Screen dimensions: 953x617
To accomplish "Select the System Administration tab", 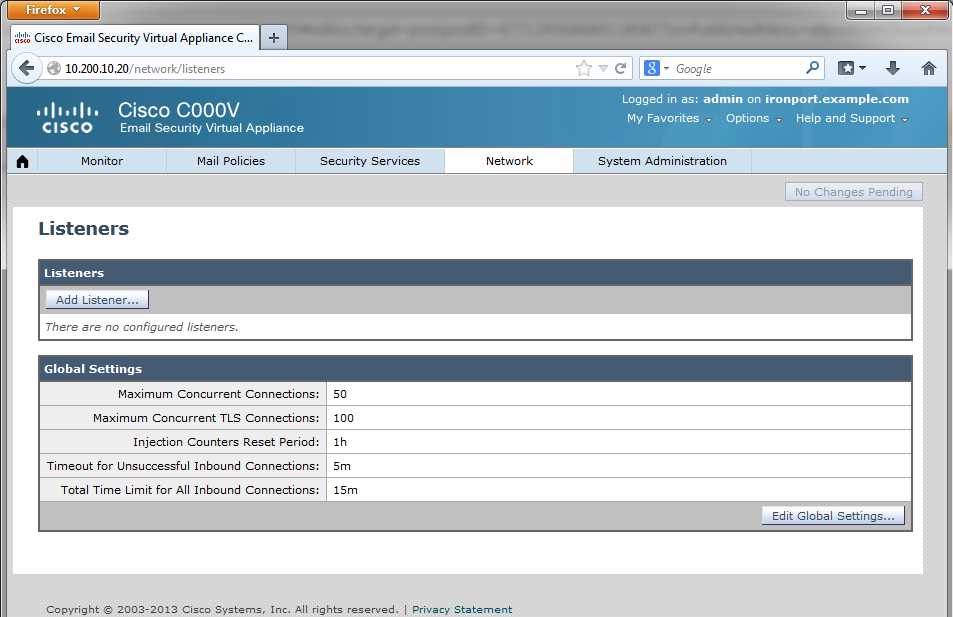I will 661,160.
